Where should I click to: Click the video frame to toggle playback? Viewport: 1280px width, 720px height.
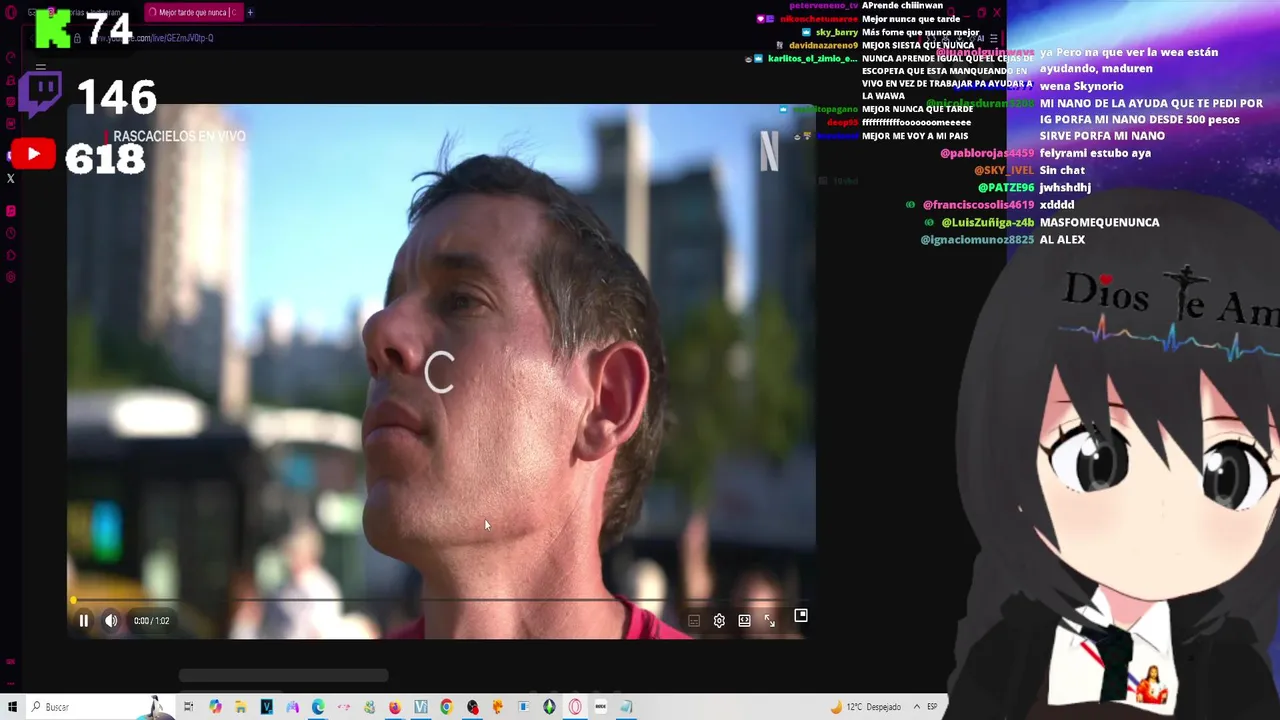click(441, 370)
